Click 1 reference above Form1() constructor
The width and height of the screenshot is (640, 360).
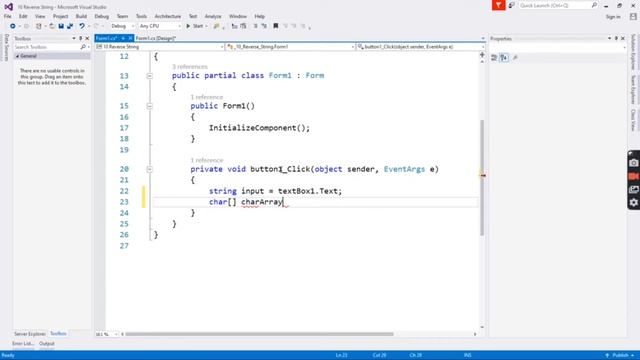207,97
